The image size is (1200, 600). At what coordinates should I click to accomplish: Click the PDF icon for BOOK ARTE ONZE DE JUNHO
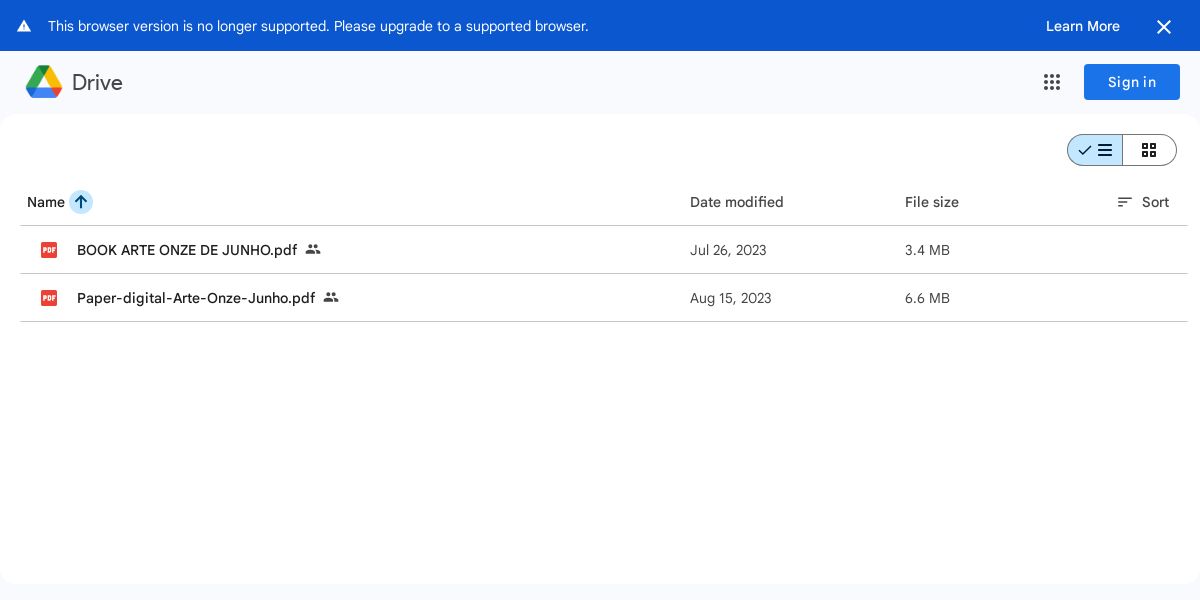coord(49,250)
